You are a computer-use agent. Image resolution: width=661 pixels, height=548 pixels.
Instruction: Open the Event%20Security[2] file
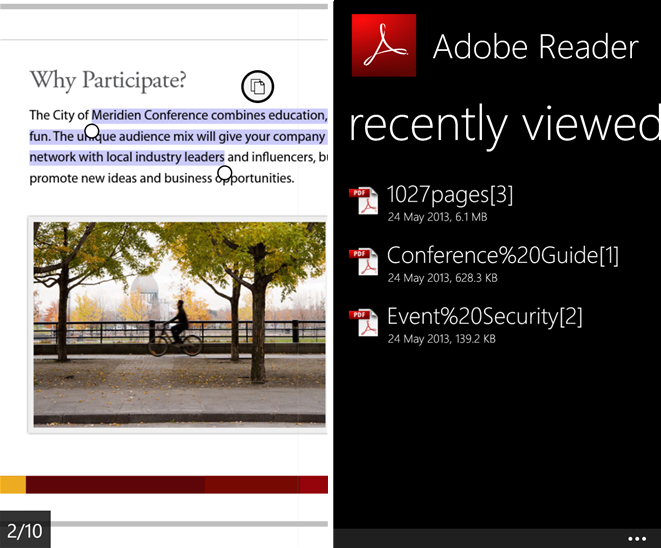click(x=485, y=317)
